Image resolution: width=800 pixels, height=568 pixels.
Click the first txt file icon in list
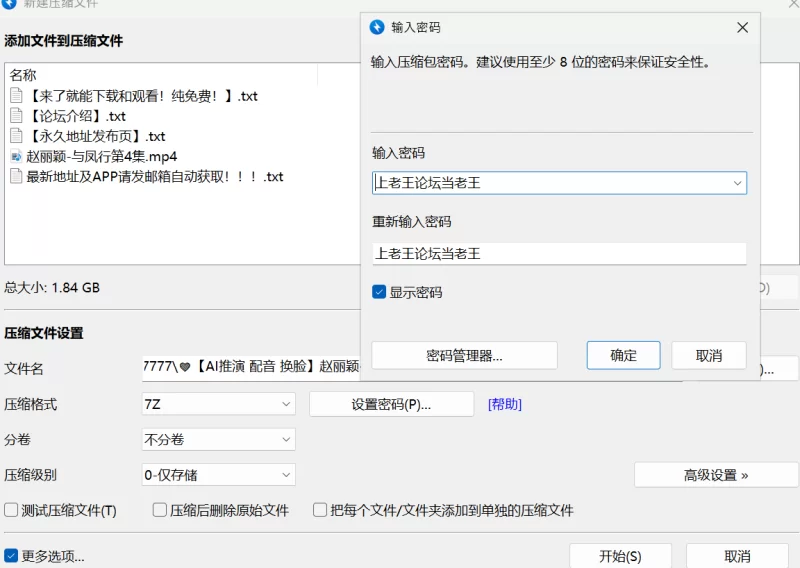pyautogui.click(x=16, y=96)
